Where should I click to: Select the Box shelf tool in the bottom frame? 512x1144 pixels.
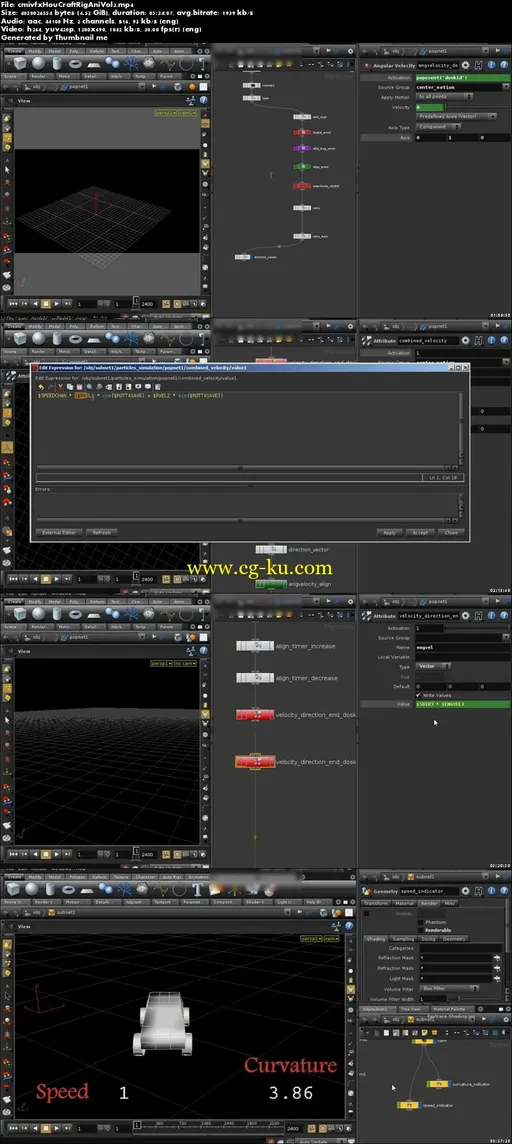[x=14, y=889]
